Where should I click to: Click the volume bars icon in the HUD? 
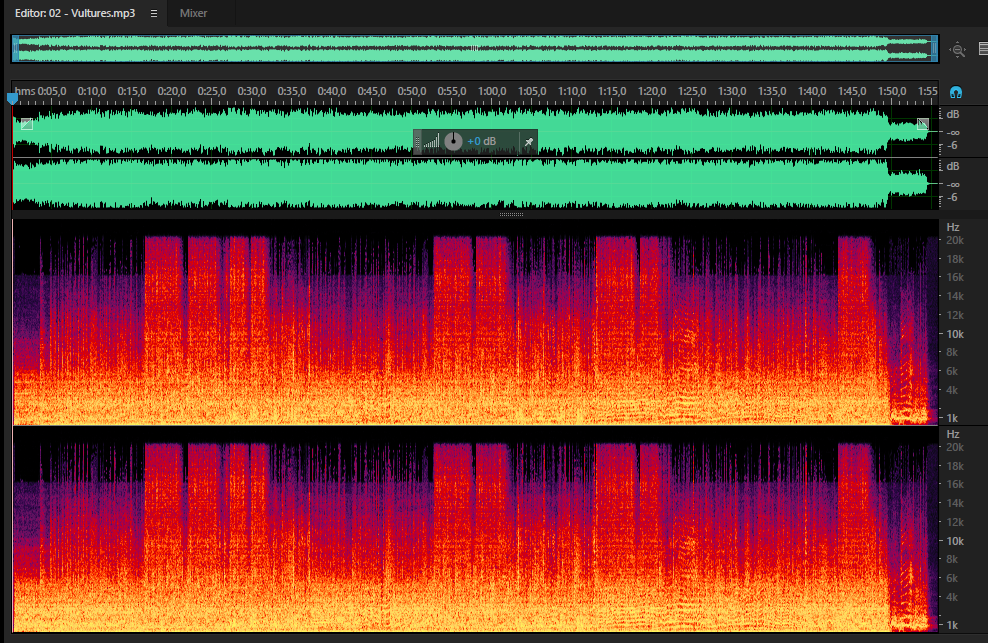click(x=432, y=141)
